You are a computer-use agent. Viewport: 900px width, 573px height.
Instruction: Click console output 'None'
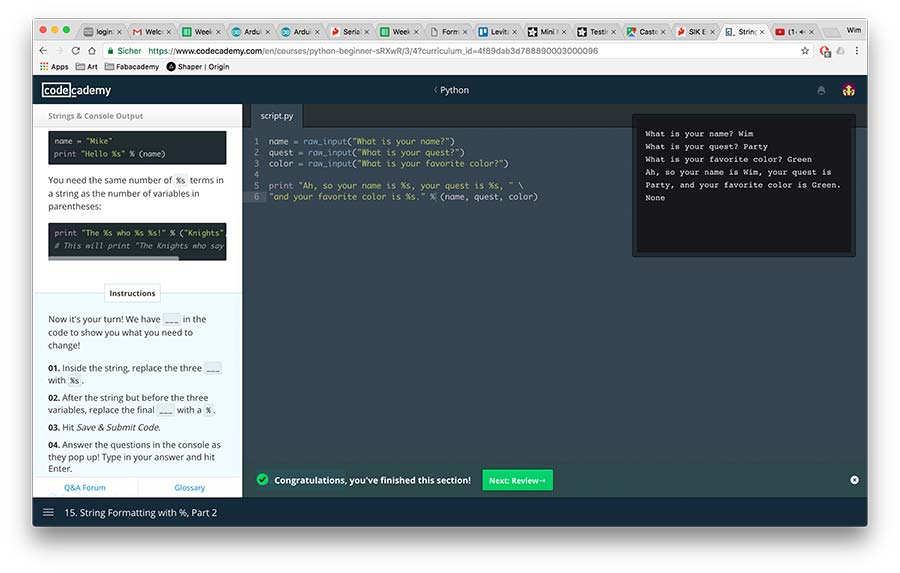pyautogui.click(x=655, y=198)
